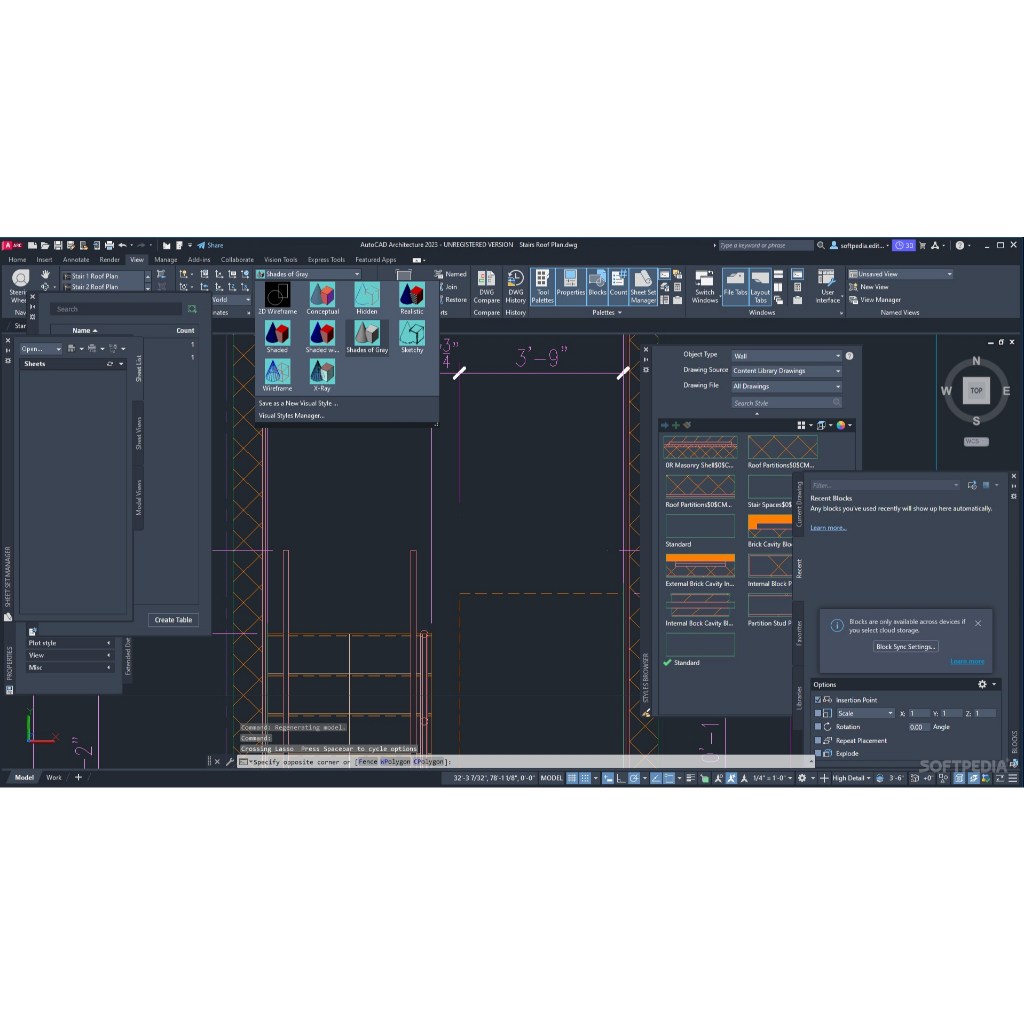Viewport: 1024px width, 1024px height.
Task: Open the Shades of Gray visual style dropdown
Action: (308, 274)
